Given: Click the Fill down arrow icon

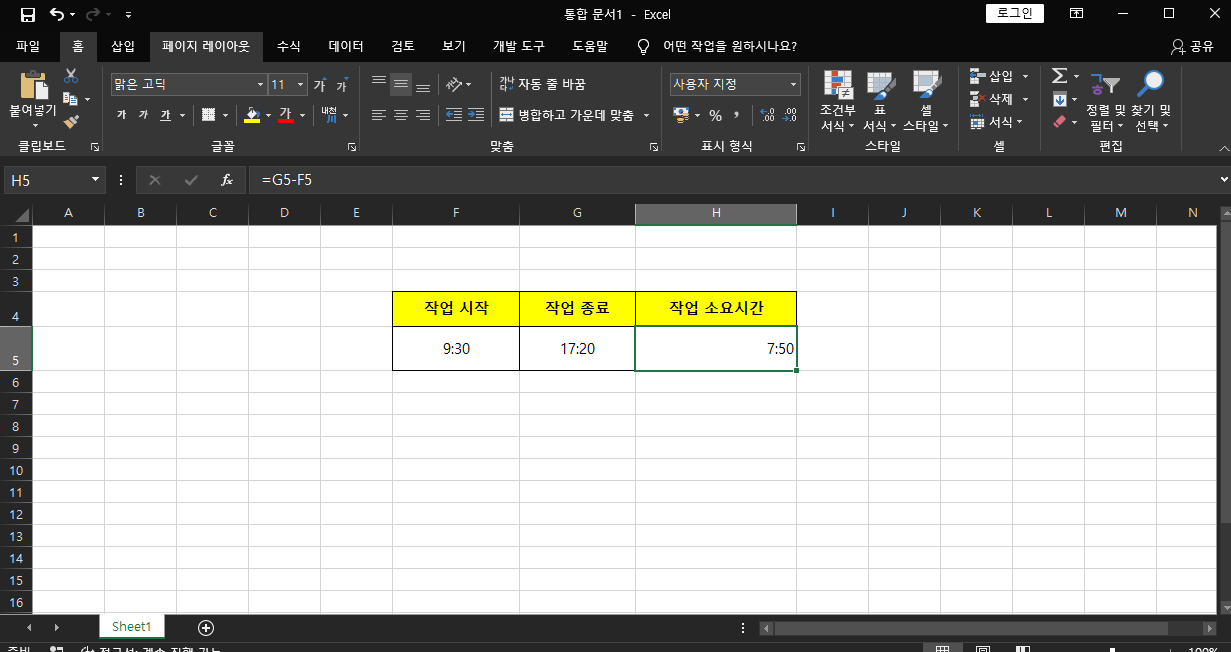Looking at the screenshot, I should (1059, 99).
